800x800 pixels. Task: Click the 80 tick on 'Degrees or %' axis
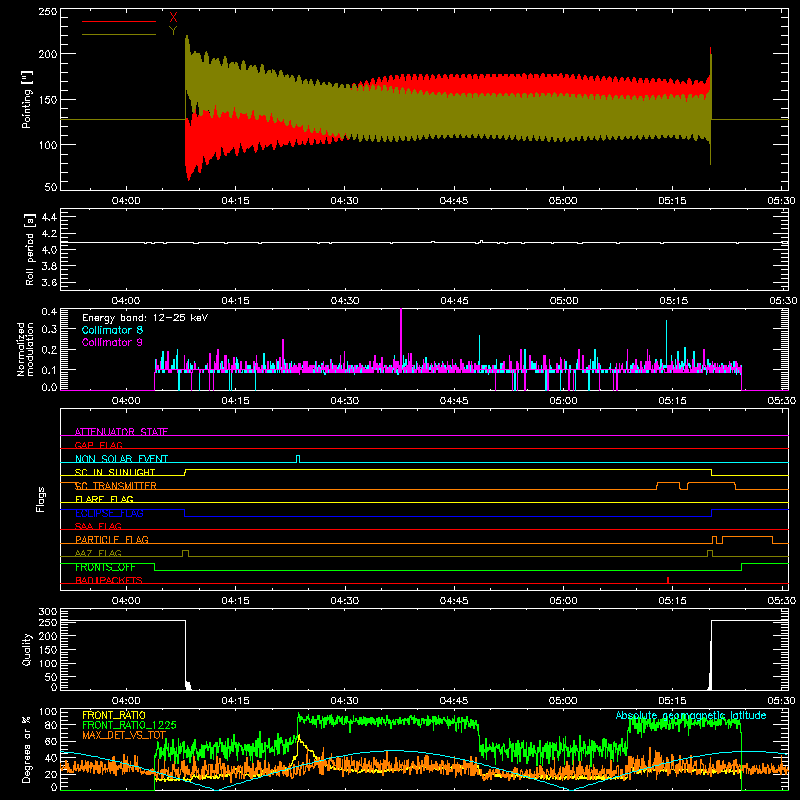pyautogui.click(x=51, y=725)
